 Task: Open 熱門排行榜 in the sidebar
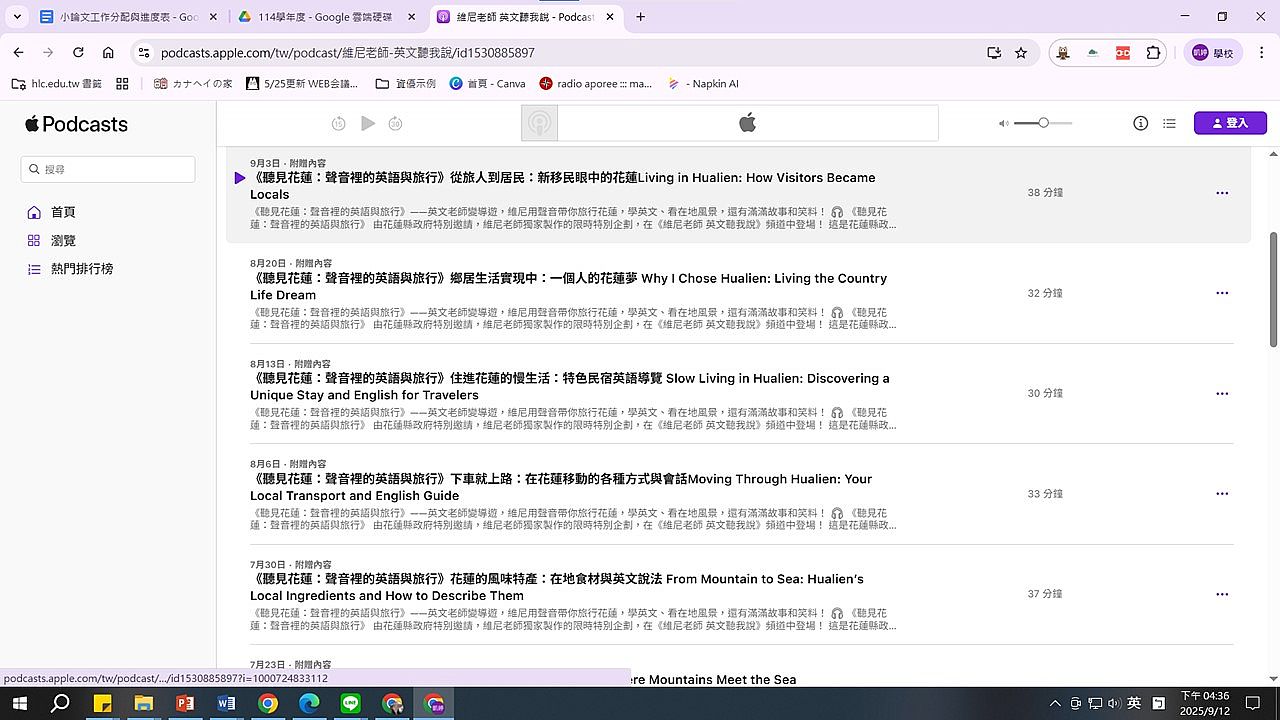coord(82,269)
